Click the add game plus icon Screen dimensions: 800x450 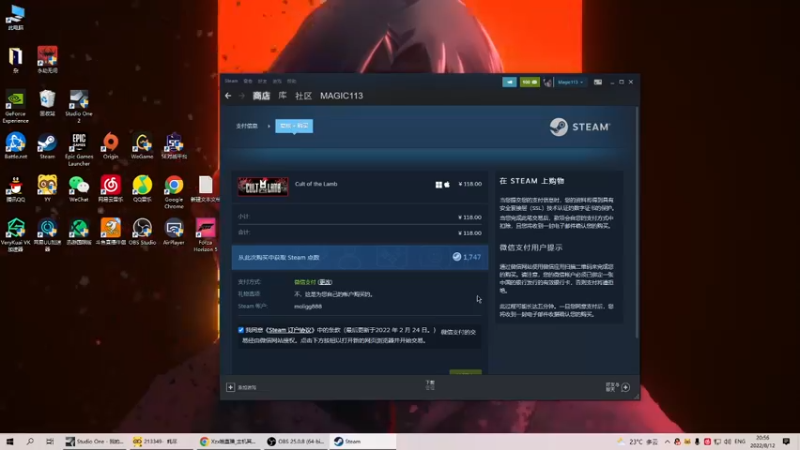(231, 387)
